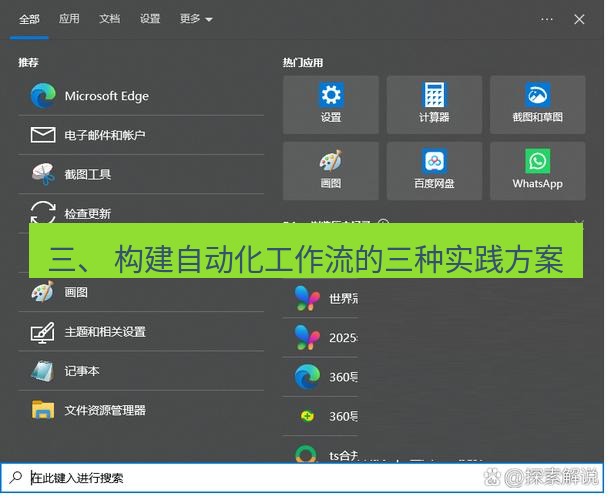Open the Baidu Netdisk tile

point(434,171)
